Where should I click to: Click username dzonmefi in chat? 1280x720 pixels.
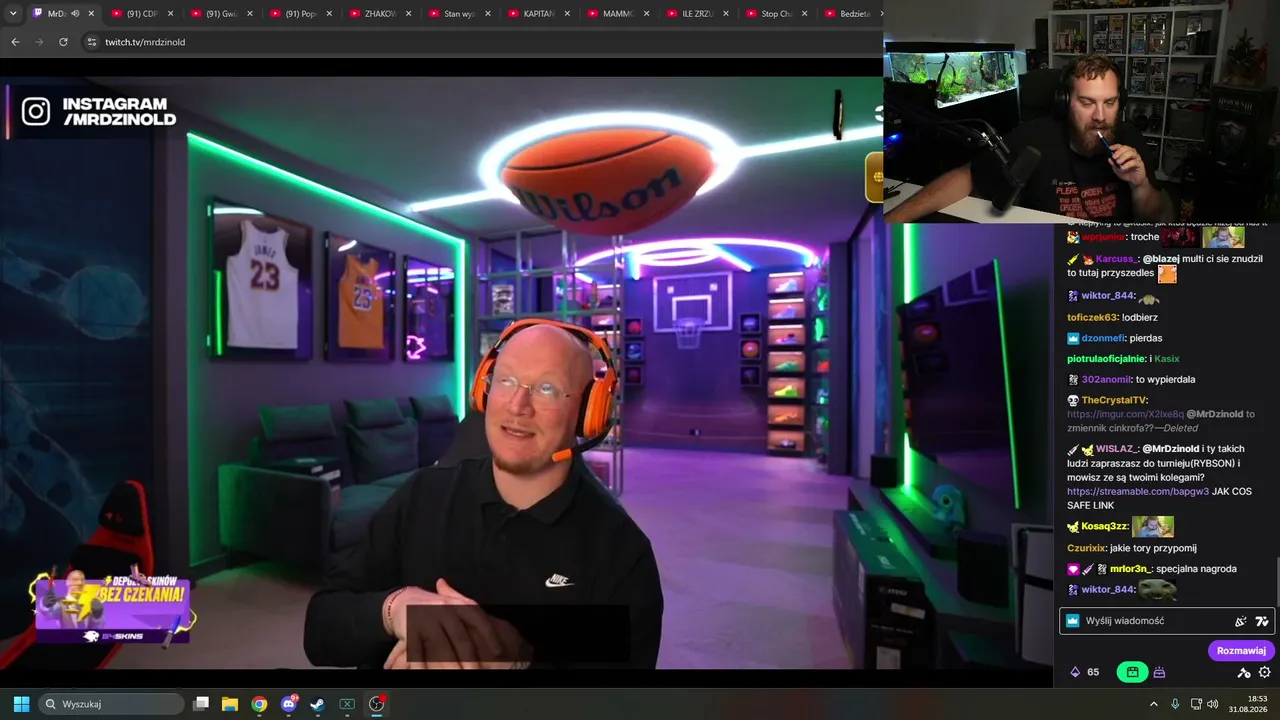1103,338
